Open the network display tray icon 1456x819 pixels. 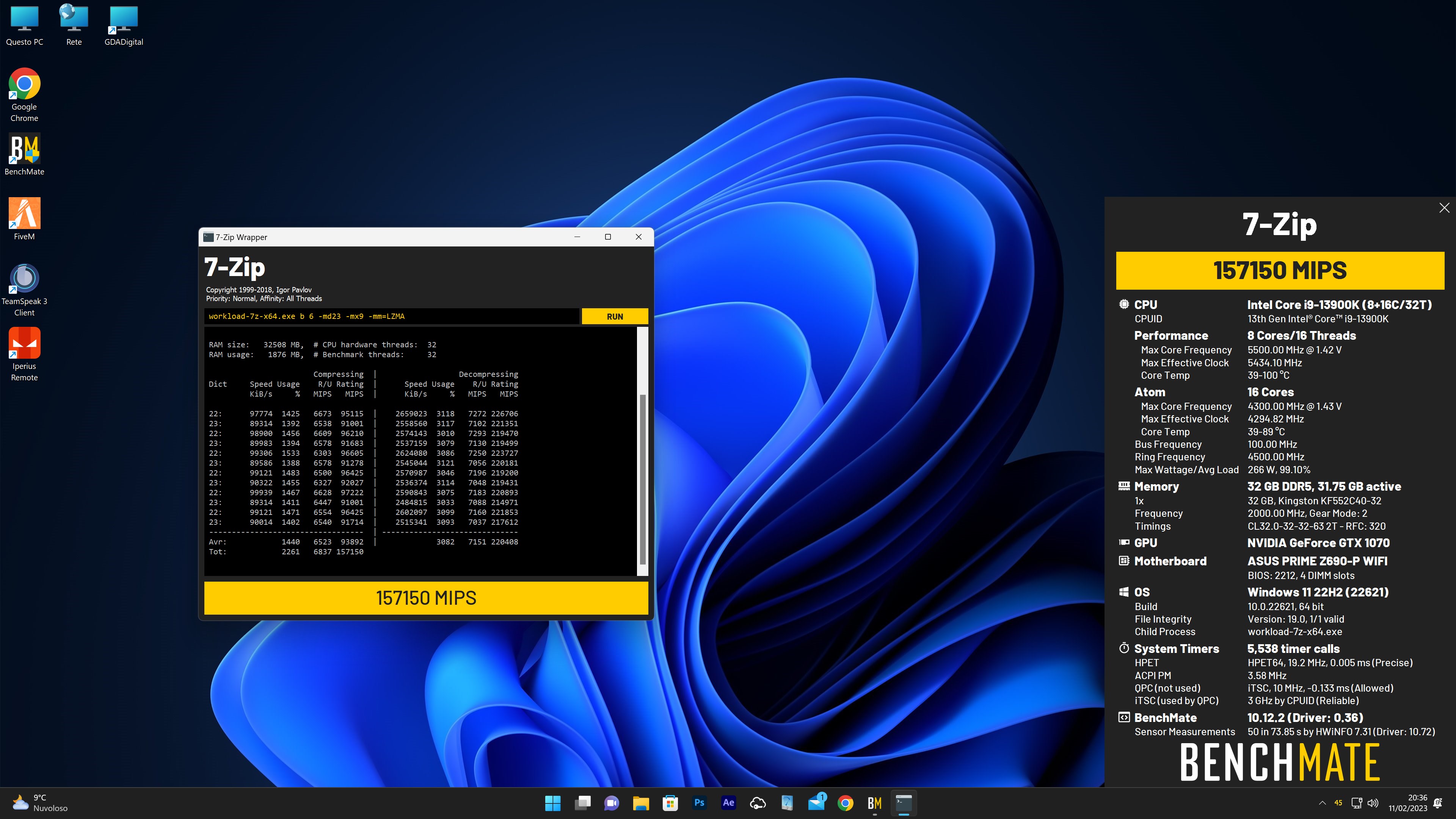pyautogui.click(x=1357, y=803)
